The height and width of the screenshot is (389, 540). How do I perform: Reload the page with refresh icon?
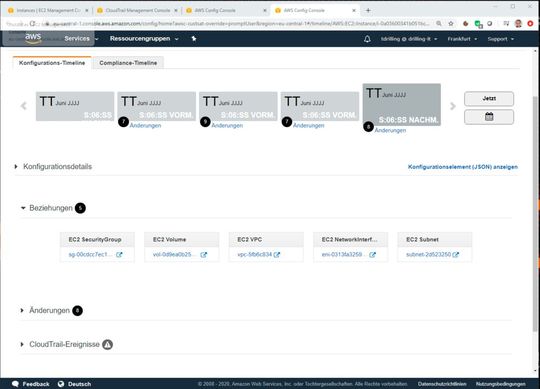pyautogui.click(x=32, y=23)
